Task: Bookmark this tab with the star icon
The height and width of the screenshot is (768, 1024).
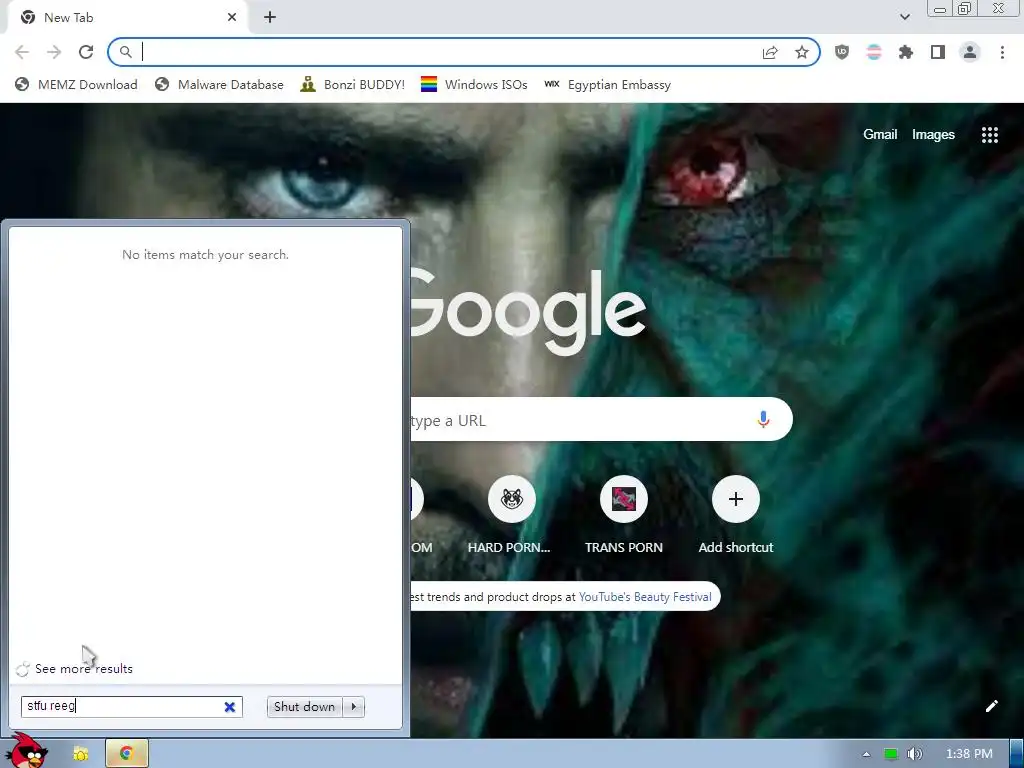Action: tap(802, 52)
